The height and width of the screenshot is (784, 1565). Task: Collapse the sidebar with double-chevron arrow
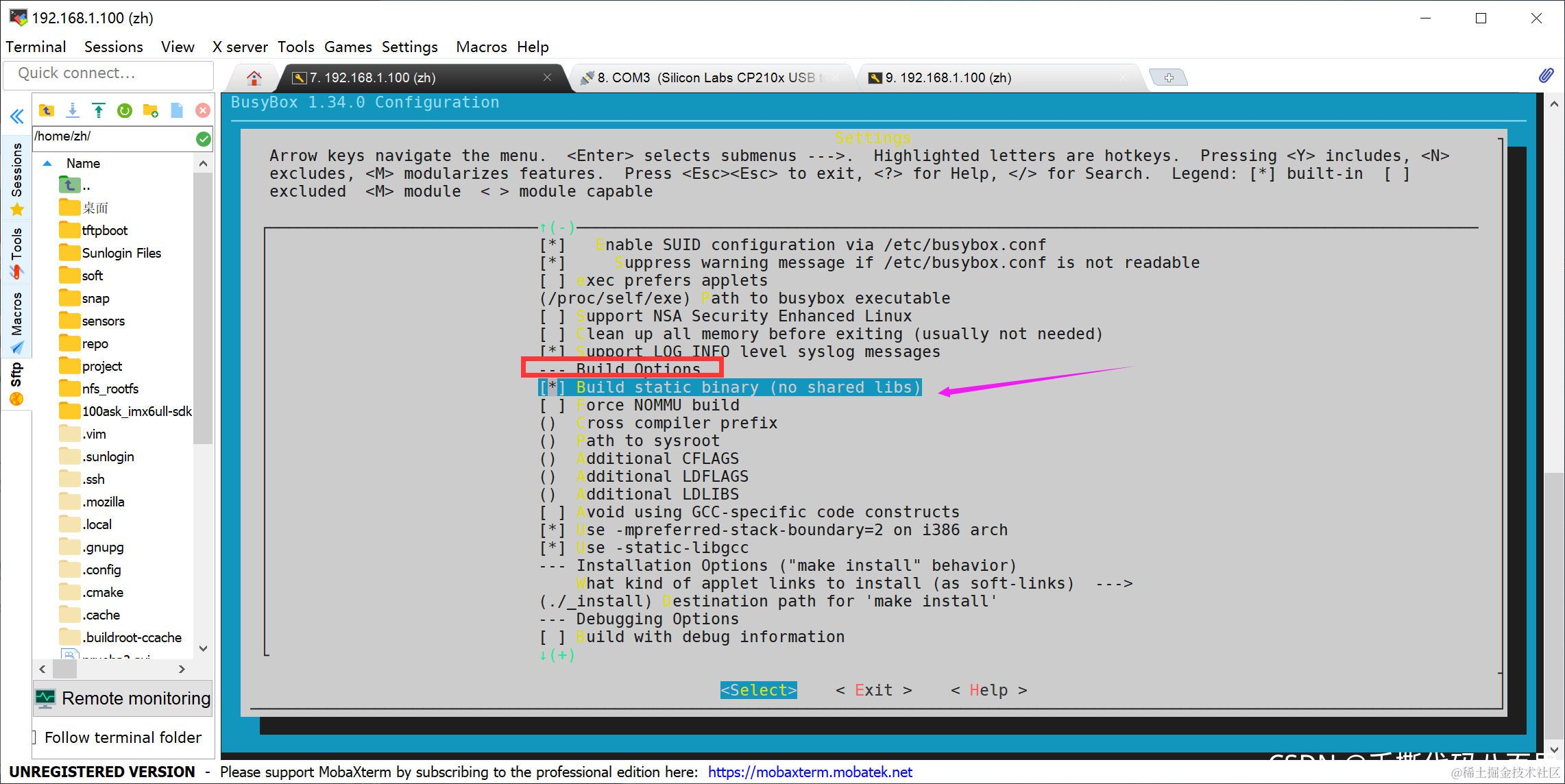point(17,116)
